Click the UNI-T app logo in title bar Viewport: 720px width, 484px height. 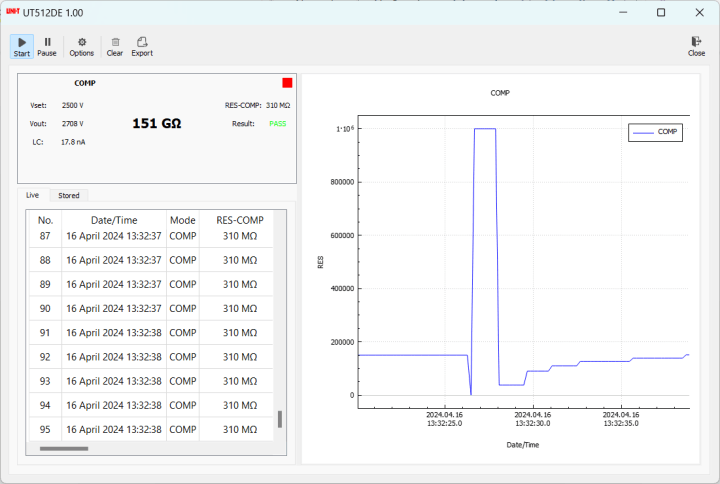12,12
